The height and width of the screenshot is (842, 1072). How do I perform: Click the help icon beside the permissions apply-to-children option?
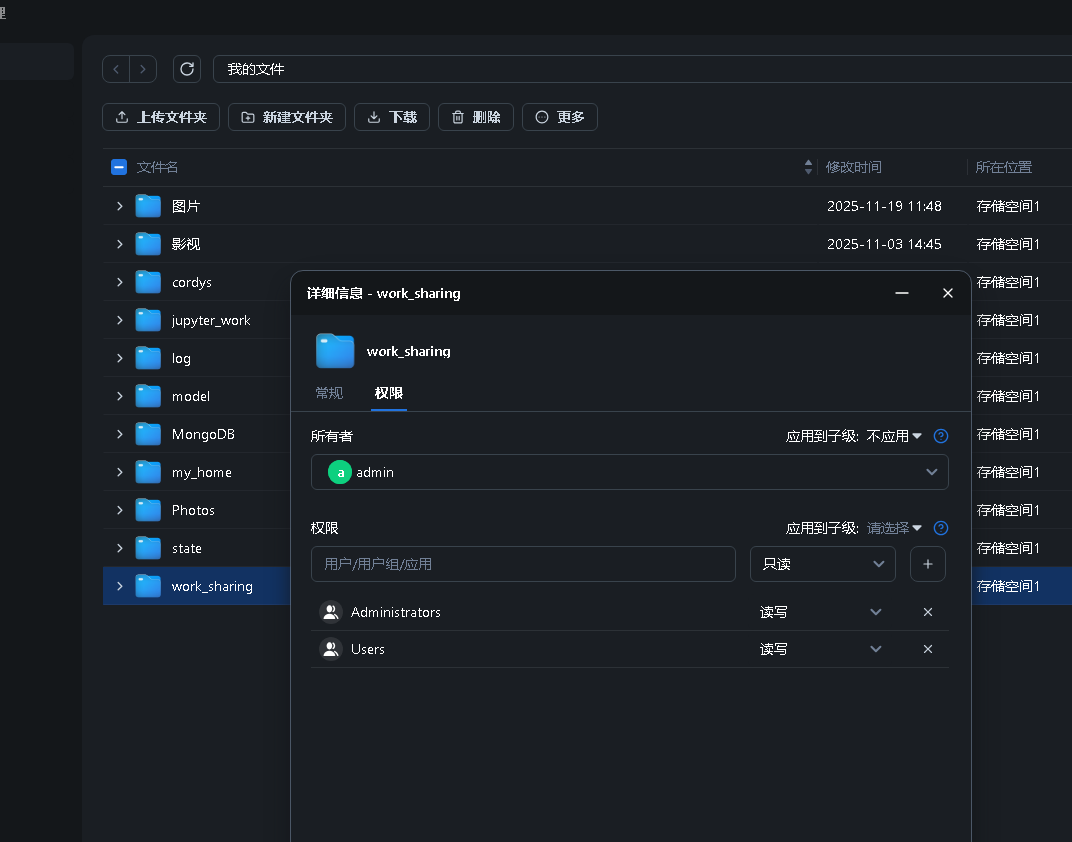point(940,528)
